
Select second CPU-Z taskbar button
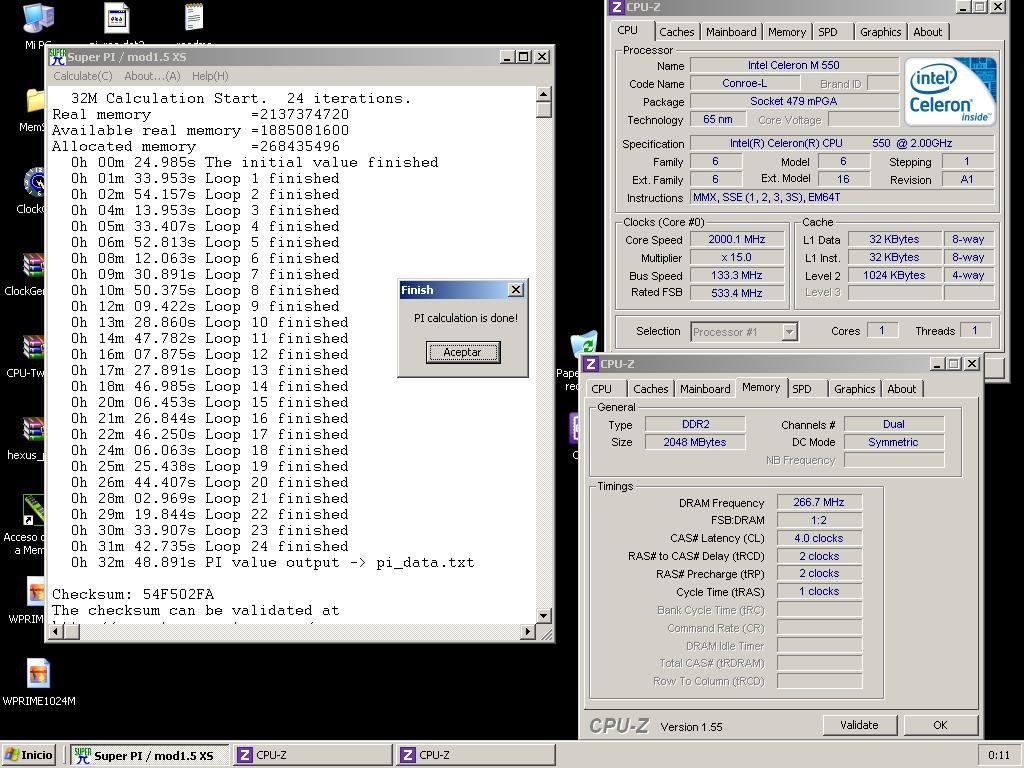tap(476, 756)
